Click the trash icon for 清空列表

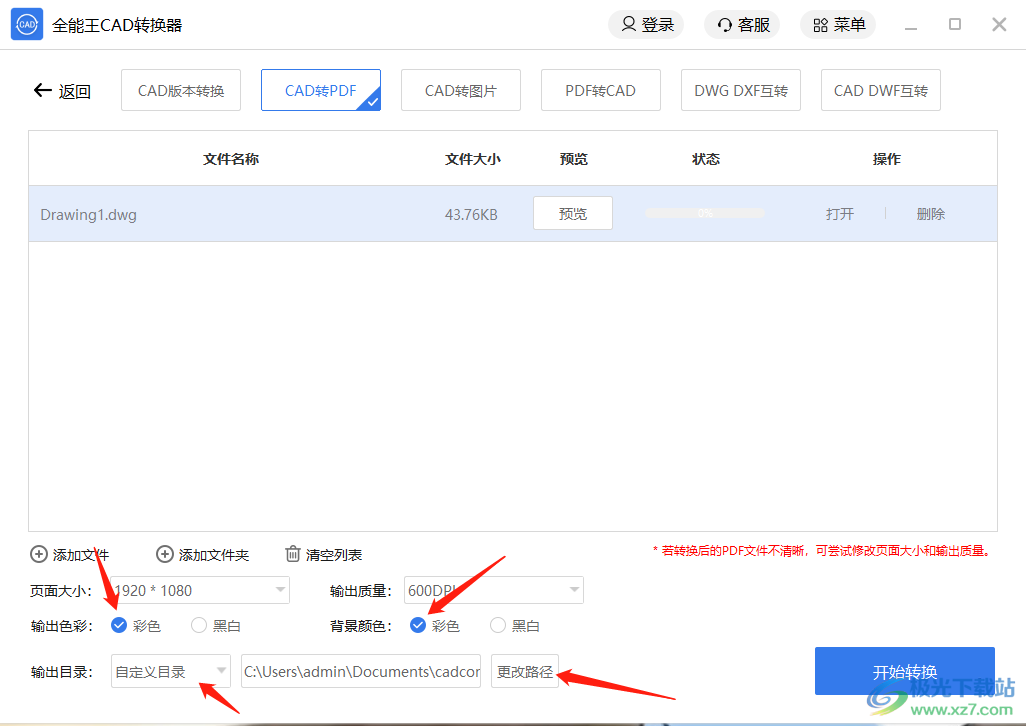(292, 554)
